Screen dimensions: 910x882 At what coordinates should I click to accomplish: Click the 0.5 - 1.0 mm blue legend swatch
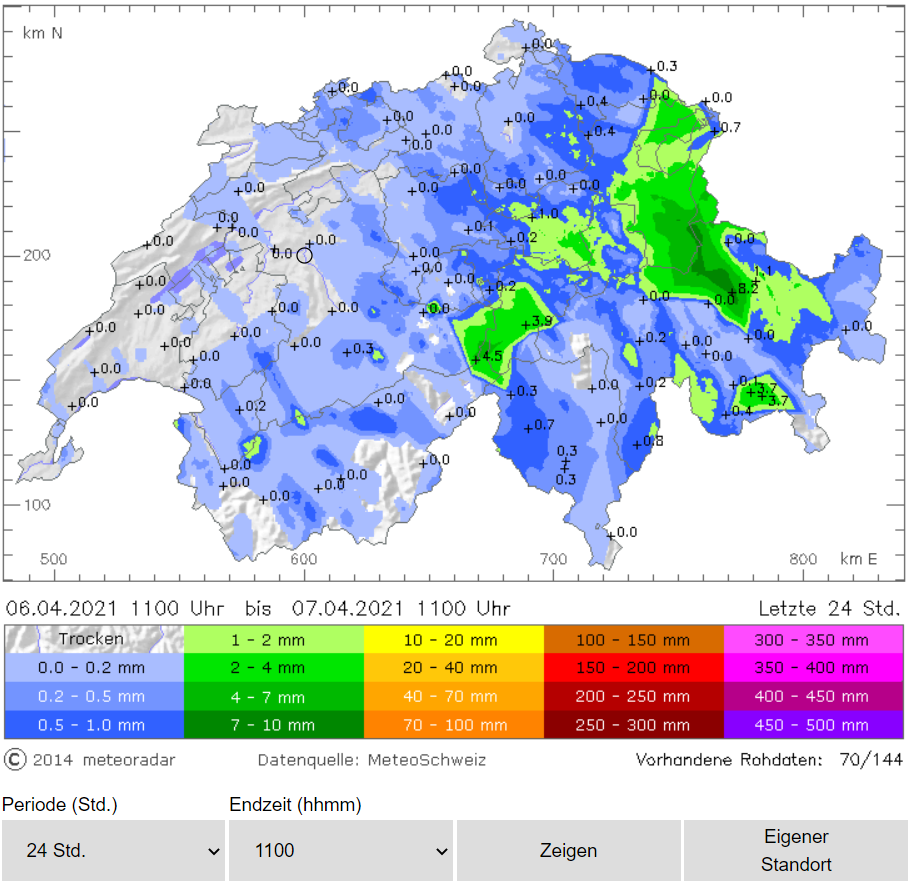94,725
